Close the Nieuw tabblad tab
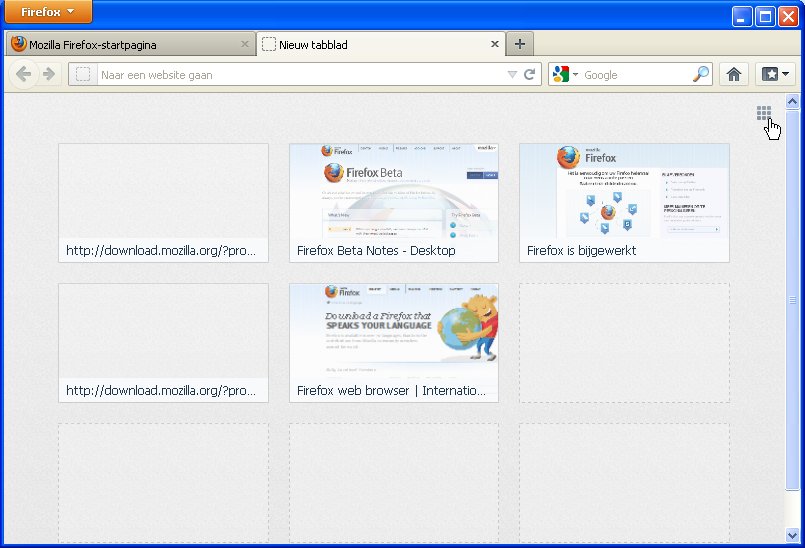This screenshot has width=805, height=548. point(494,44)
